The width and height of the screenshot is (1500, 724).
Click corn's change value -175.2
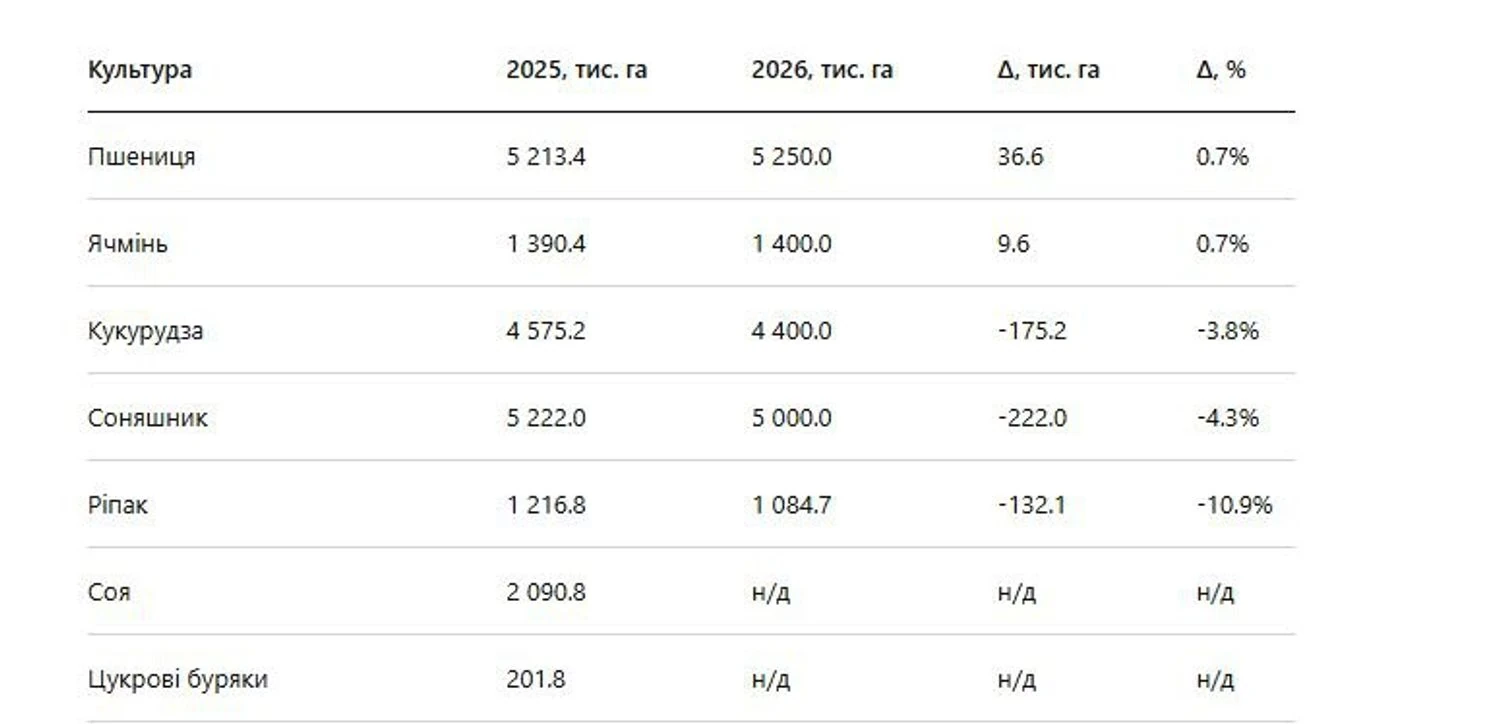pos(1032,331)
